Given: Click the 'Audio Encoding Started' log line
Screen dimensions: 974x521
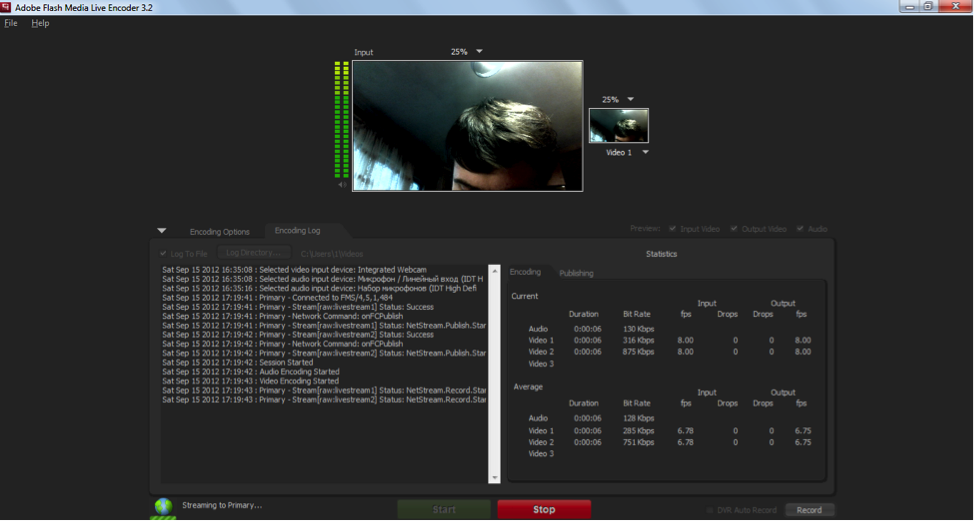Looking at the screenshot, I should [x=251, y=371].
